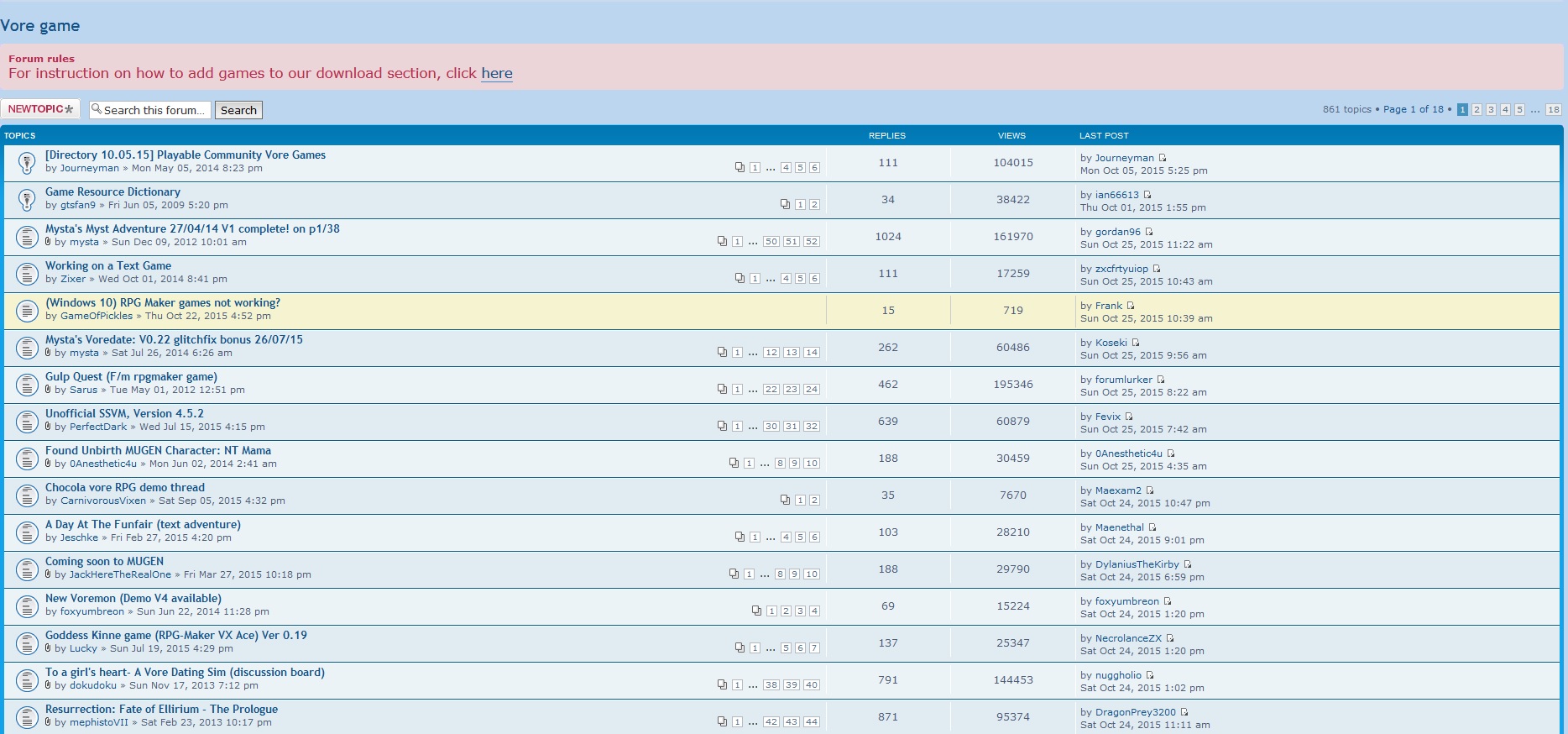The image size is (1568, 734).
Task: Open latest post icon next to ian66613
Action: click(1147, 195)
